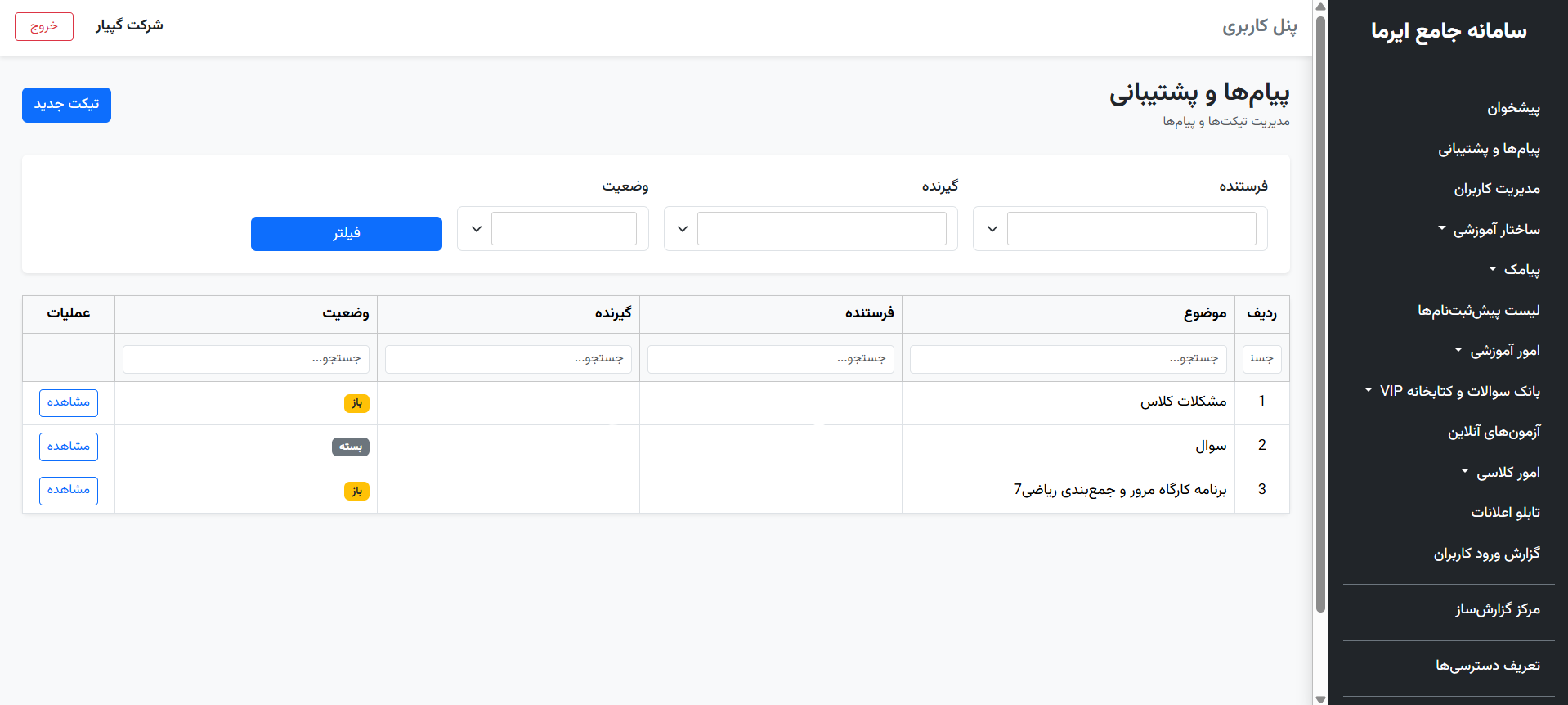The image size is (1568, 705).
Task: Open تابلو اعلانات in sidebar
Action: [1505, 513]
